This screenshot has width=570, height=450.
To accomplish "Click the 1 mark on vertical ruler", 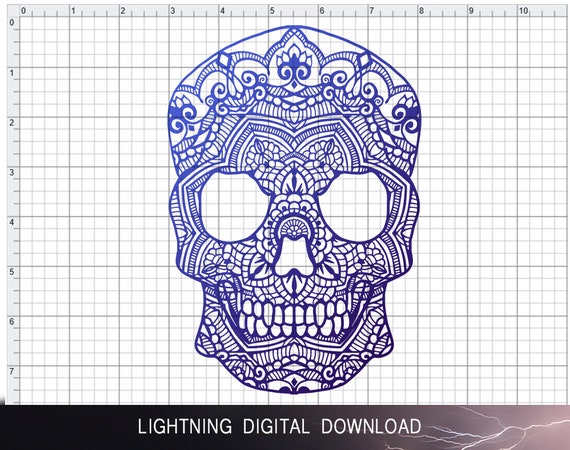I will tap(12, 73).
